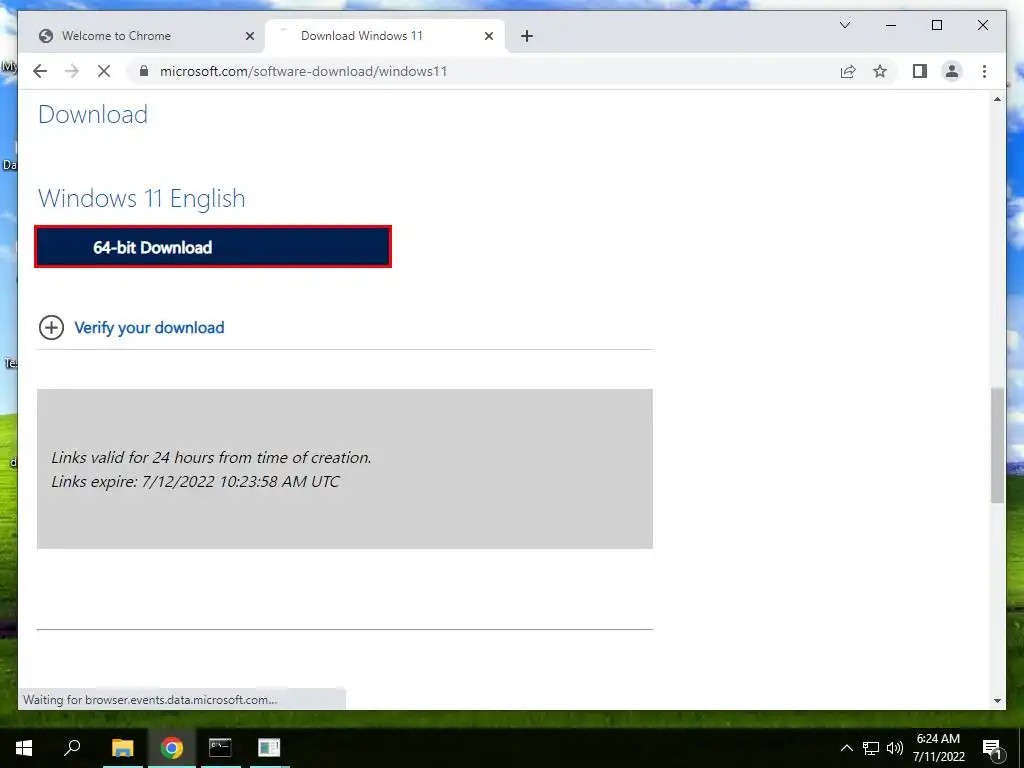Open taskbar search magnifier

(x=72, y=748)
